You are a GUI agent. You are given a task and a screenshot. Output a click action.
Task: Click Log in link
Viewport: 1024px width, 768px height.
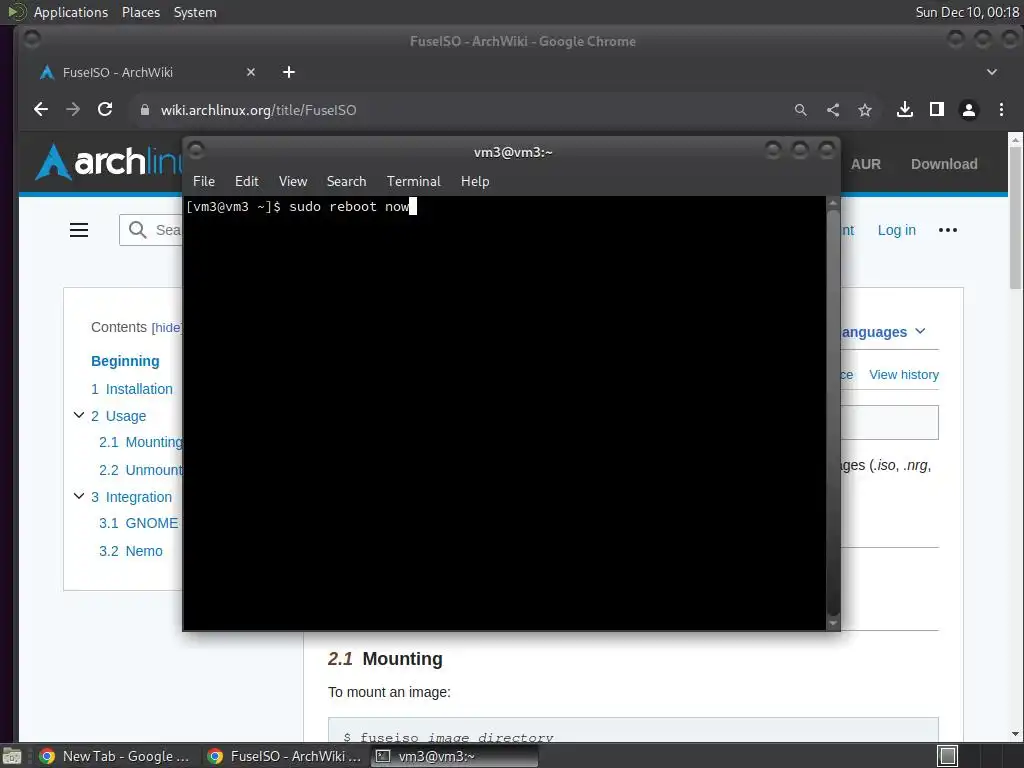coord(896,230)
